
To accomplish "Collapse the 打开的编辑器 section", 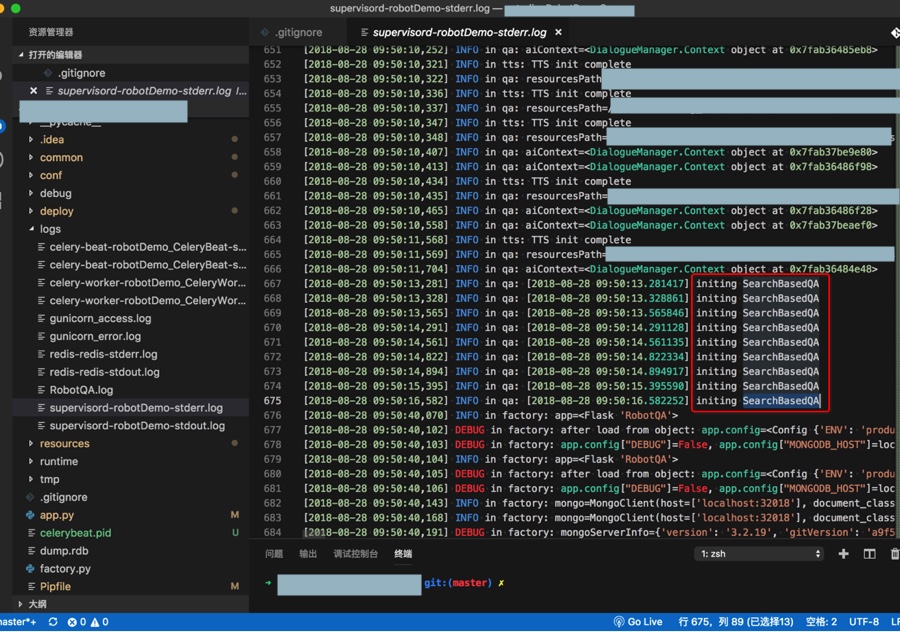I will [55, 55].
